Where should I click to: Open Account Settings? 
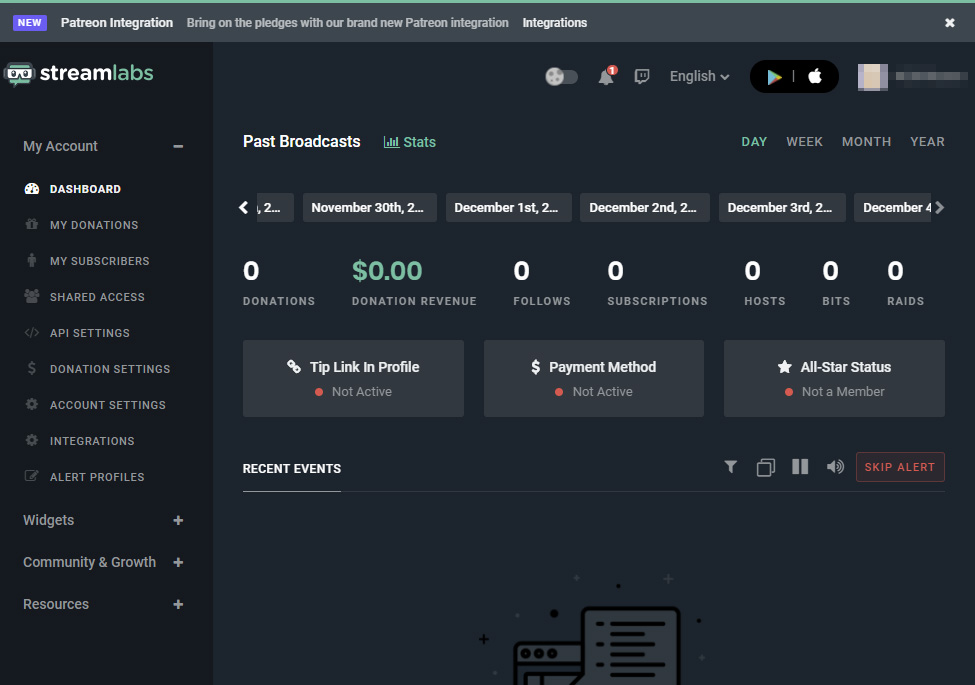tap(108, 405)
